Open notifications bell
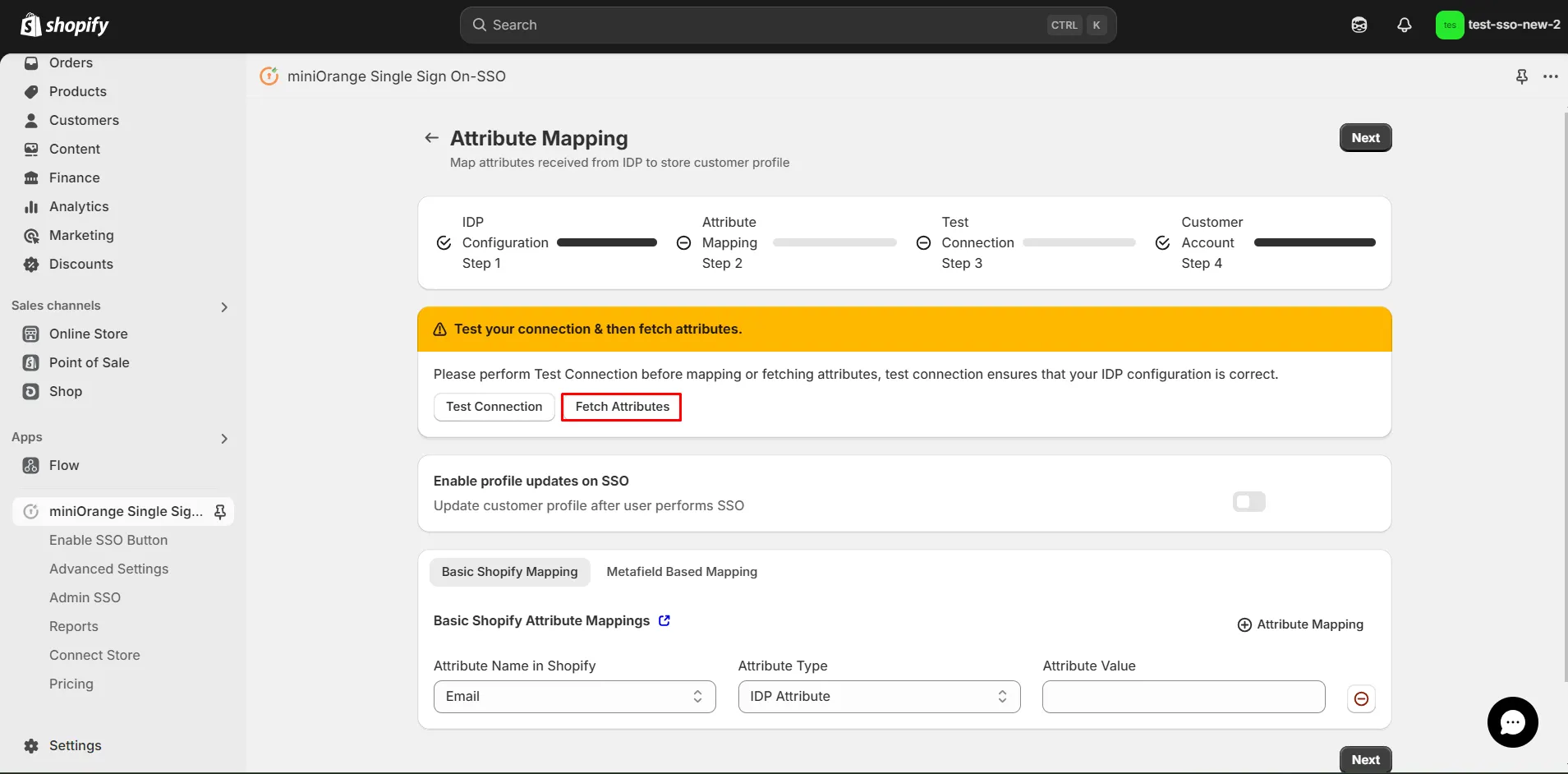 coord(1405,25)
